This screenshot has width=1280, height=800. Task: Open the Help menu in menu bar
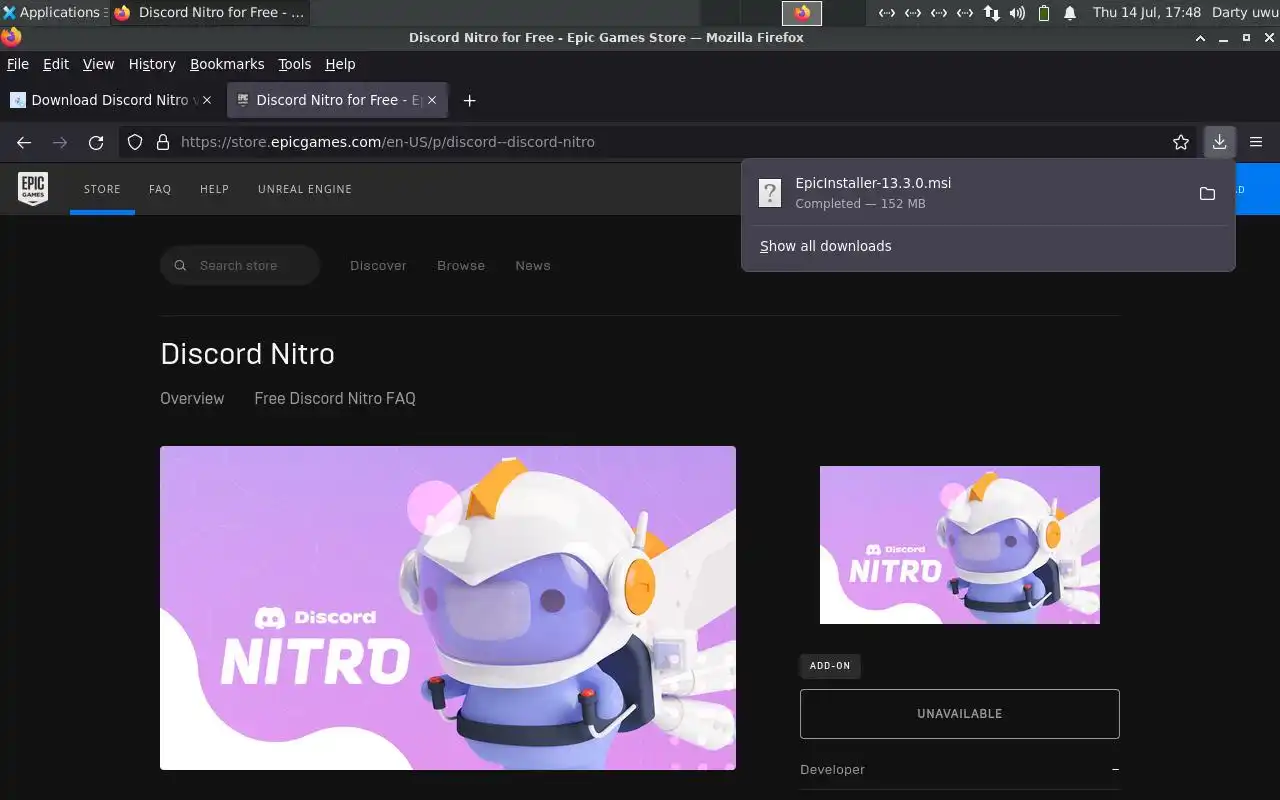click(340, 64)
